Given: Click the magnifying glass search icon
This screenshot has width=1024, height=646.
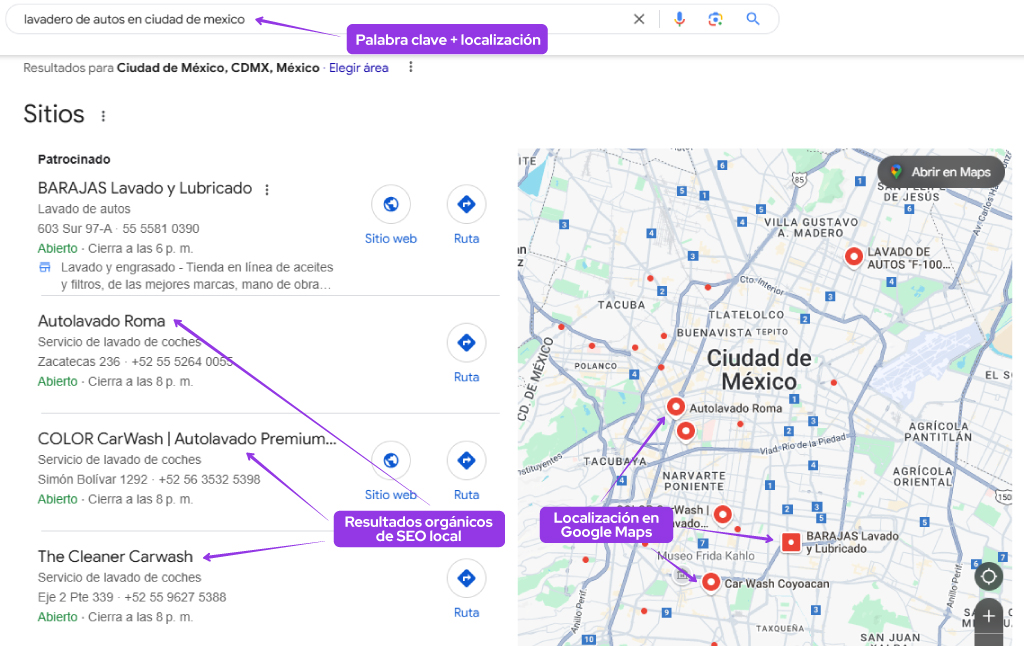Looking at the screenshot, I should pos(753,19).
